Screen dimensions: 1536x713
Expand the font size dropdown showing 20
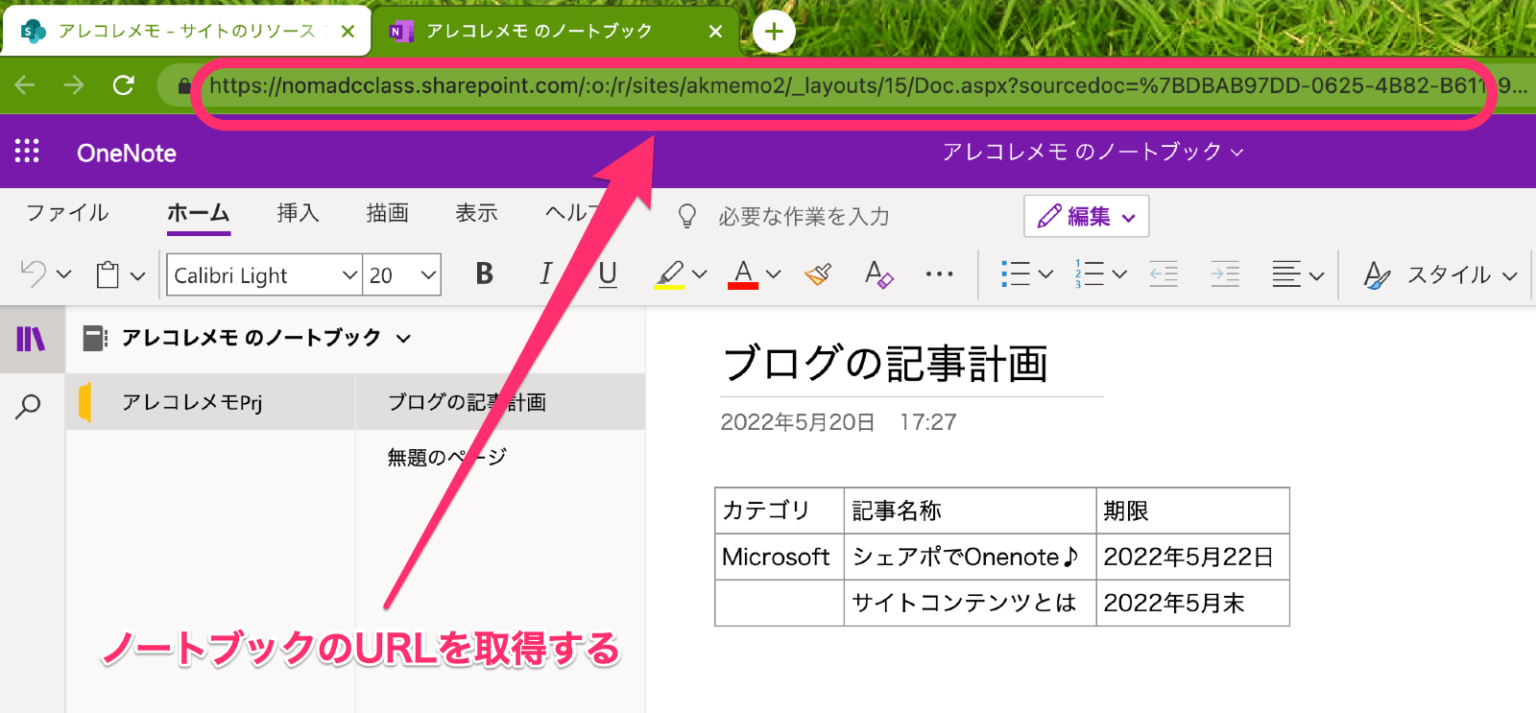point(428,273)
